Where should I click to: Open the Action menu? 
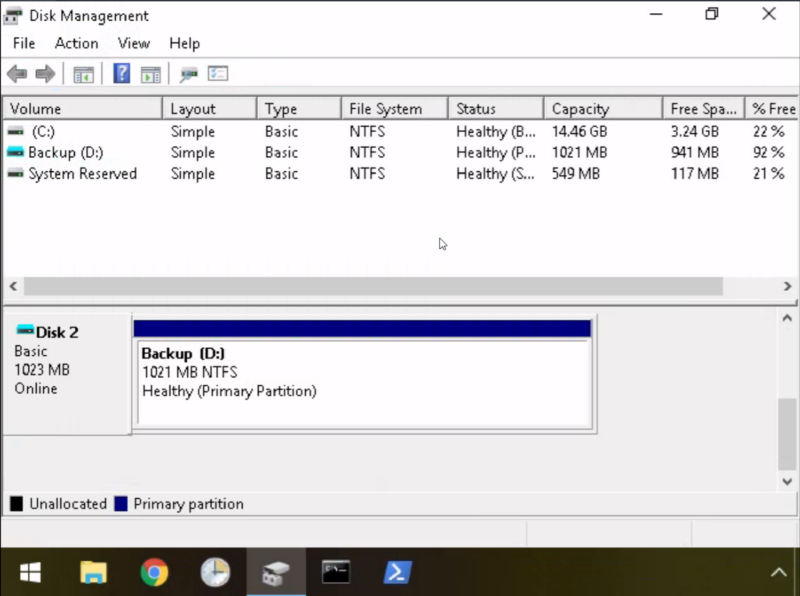click(x=76, y=43)
